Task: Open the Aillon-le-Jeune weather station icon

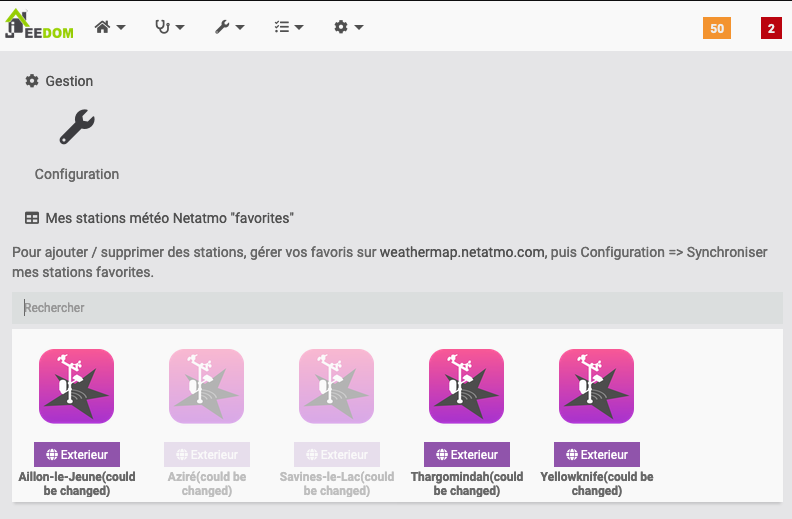Action: point(76,386)
